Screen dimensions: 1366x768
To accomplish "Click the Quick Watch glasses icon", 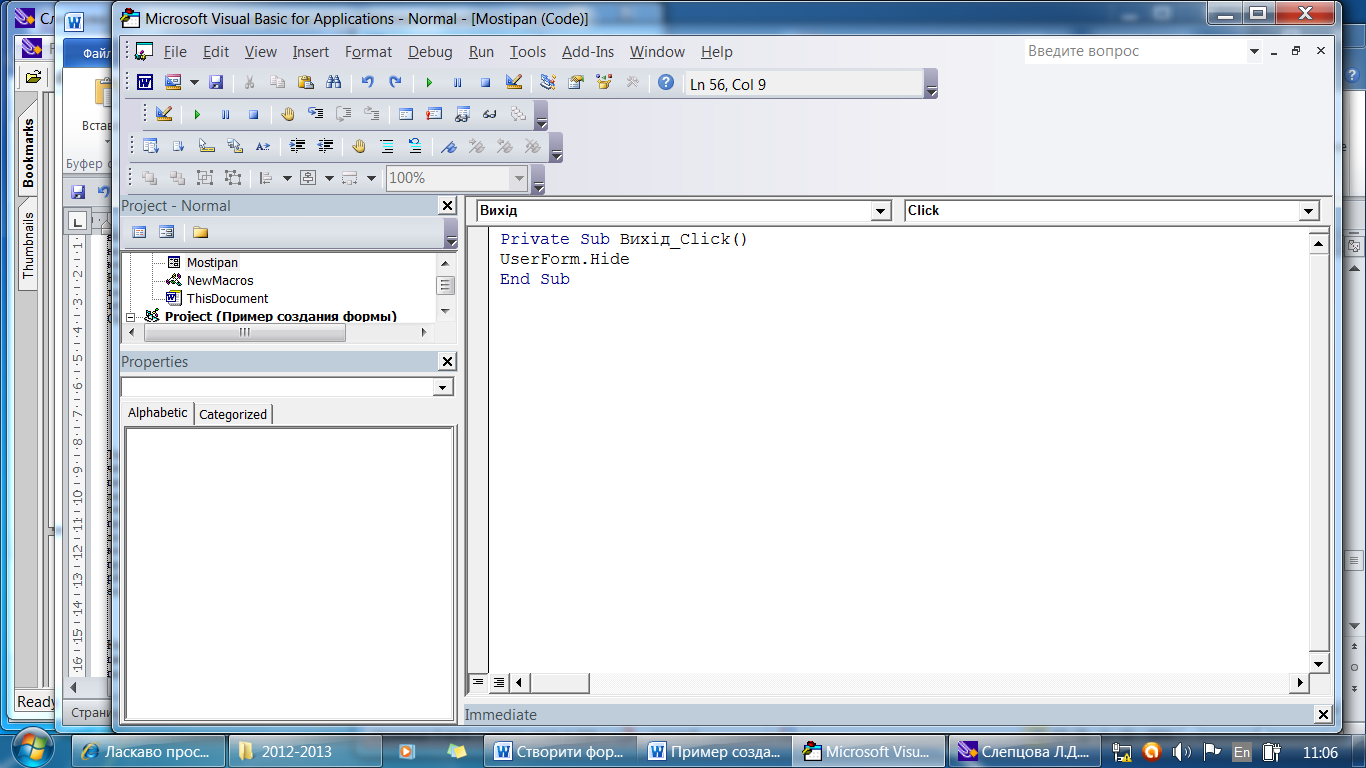I will 490,114.
